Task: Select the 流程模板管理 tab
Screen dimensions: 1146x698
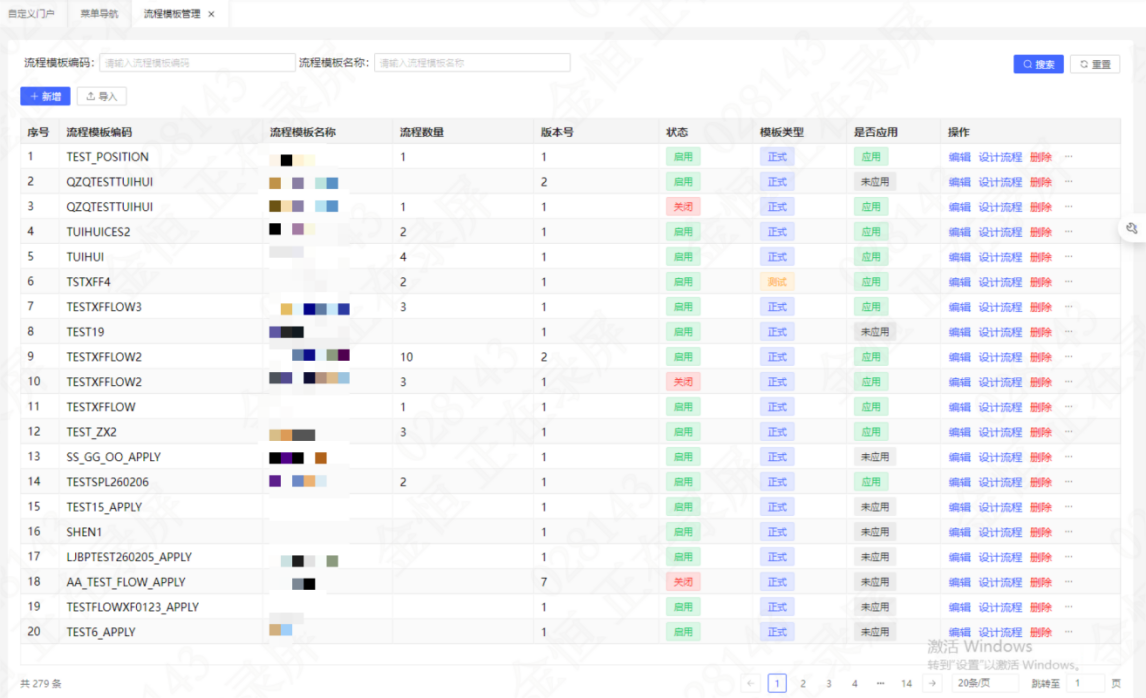Action: point(172,14)
